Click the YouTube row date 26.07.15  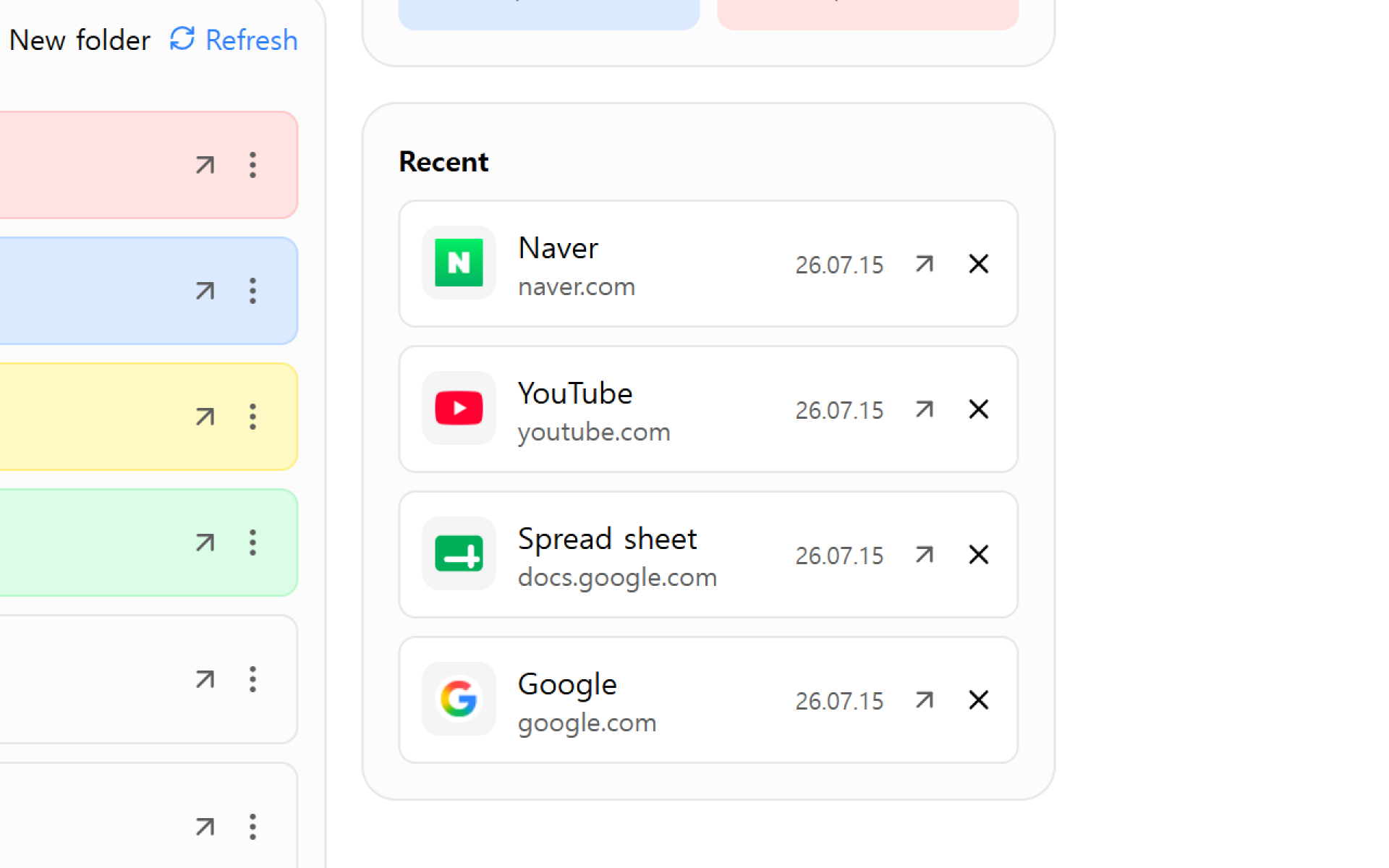point(839,410)
